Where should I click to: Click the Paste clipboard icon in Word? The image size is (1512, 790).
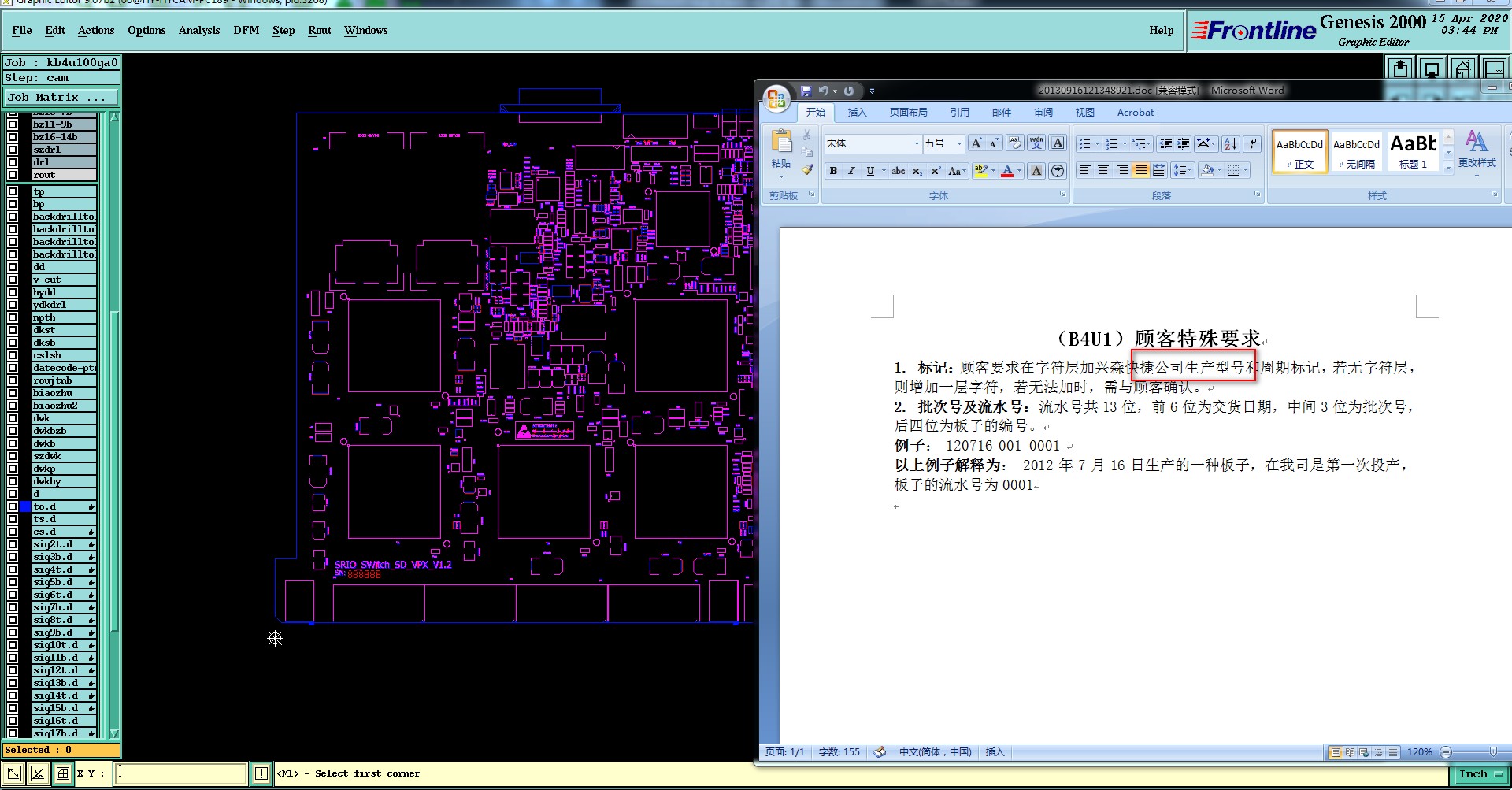click(781, 141)
